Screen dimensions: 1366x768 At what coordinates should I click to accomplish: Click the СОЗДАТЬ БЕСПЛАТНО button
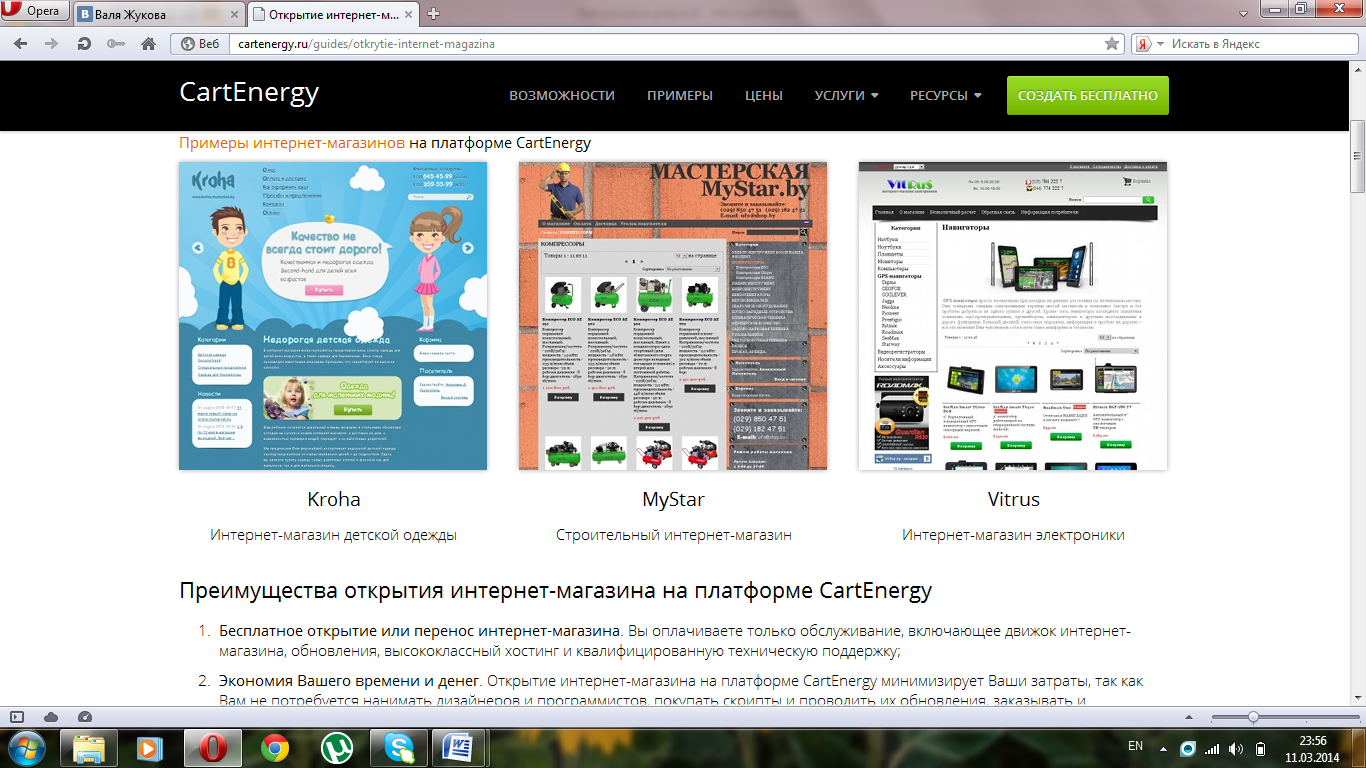pyautogui.click(x=1088, y=95)
